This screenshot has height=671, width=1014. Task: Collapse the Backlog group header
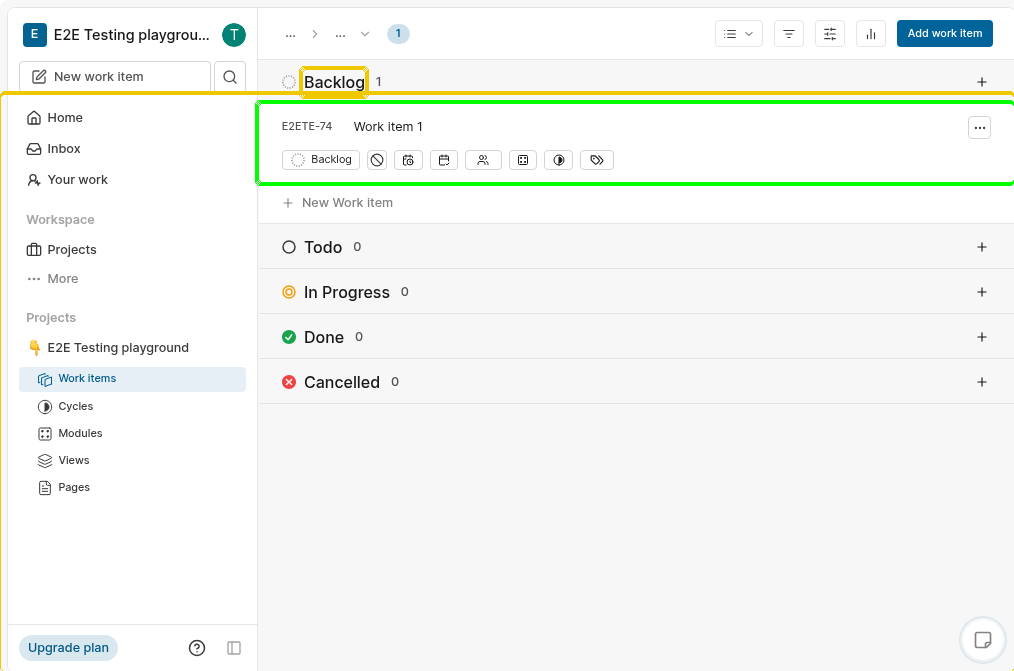(x=334, y=82)
